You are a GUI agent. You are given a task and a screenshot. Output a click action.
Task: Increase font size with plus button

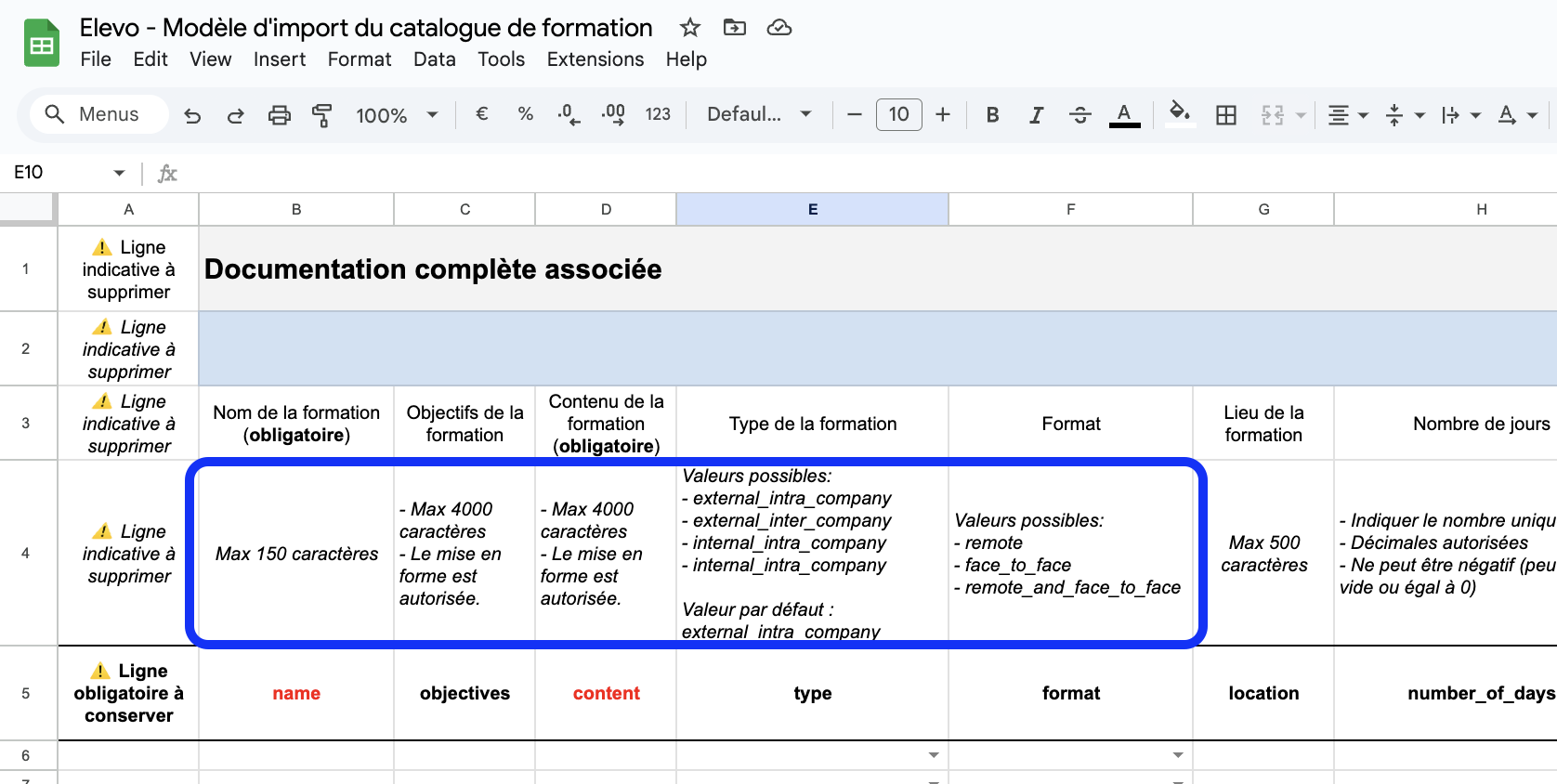(x=943, y=114)
